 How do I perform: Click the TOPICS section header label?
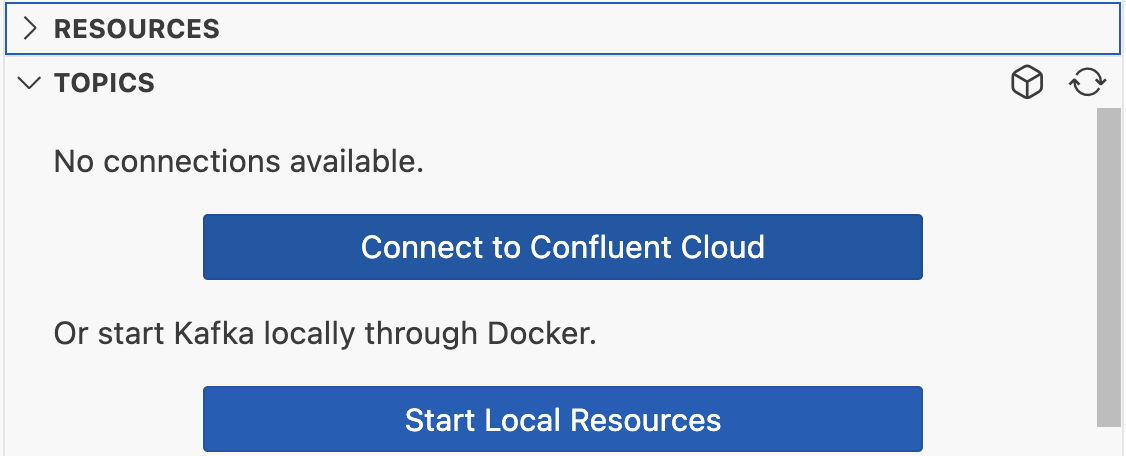click(105, 83)
